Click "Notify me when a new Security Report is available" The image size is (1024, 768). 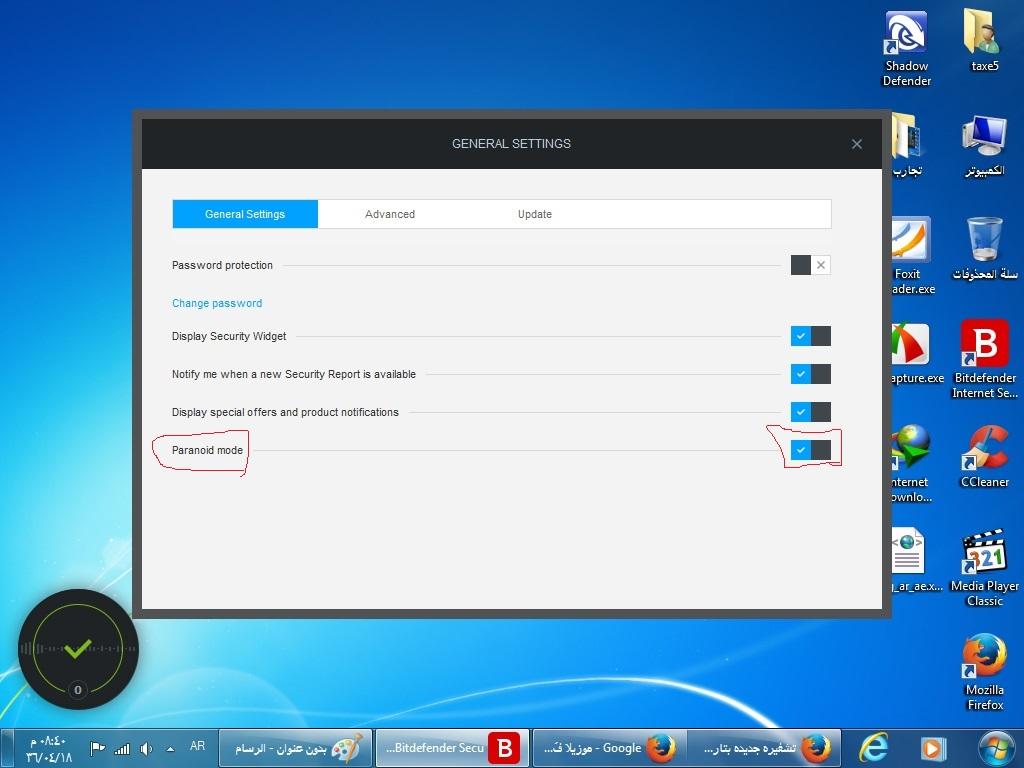(294, 374)
